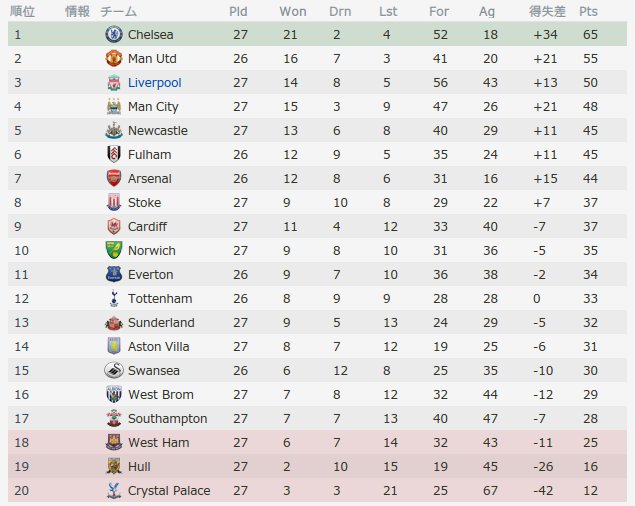This screenshot has height=506, width=635.
Task: Open the Man City team name
Action: (x=153, y=107)
